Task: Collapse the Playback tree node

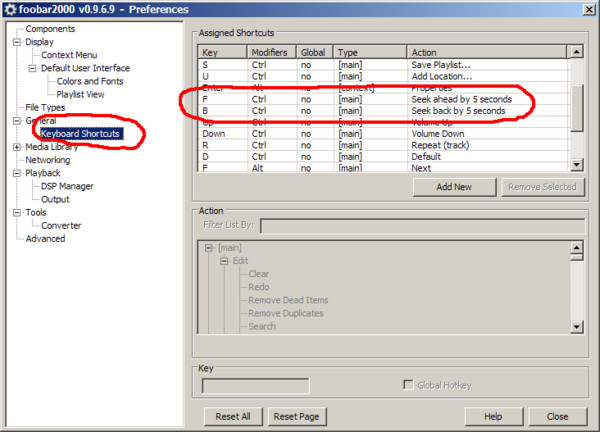Action: (17, 173)
